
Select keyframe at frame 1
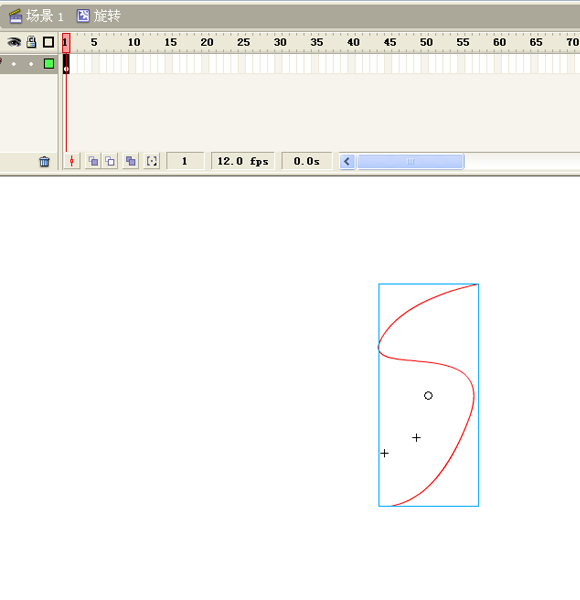(x=66, y=64)
